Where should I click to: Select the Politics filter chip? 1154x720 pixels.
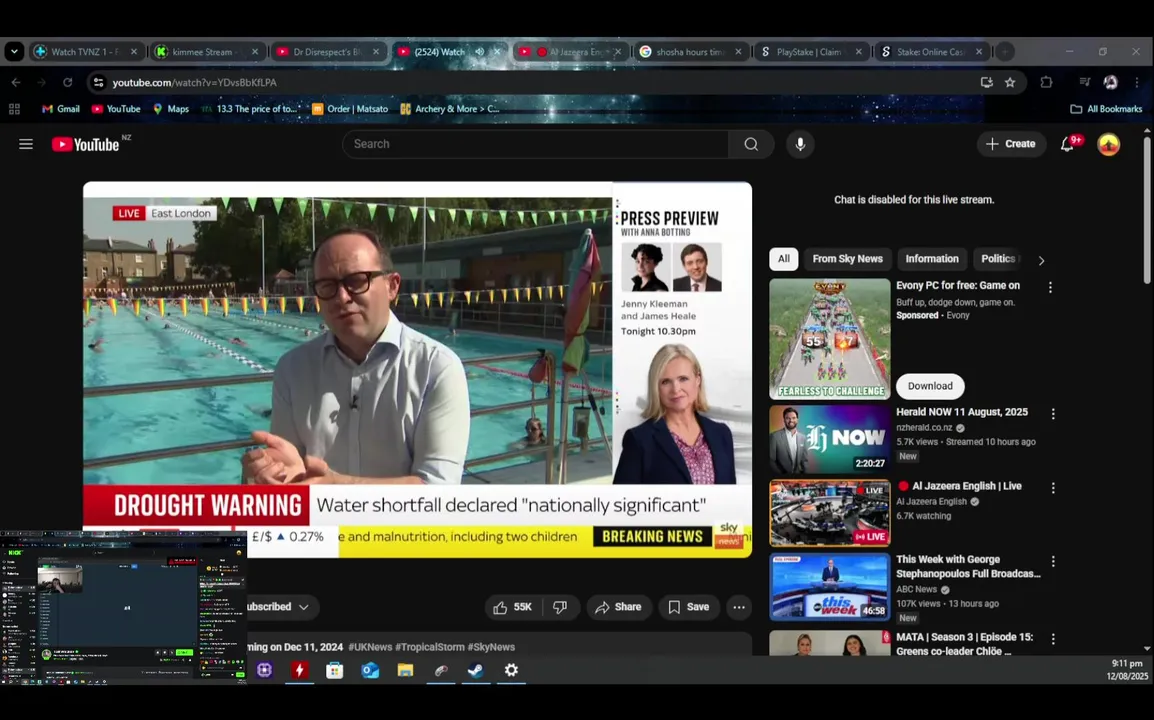coord(999,259)
